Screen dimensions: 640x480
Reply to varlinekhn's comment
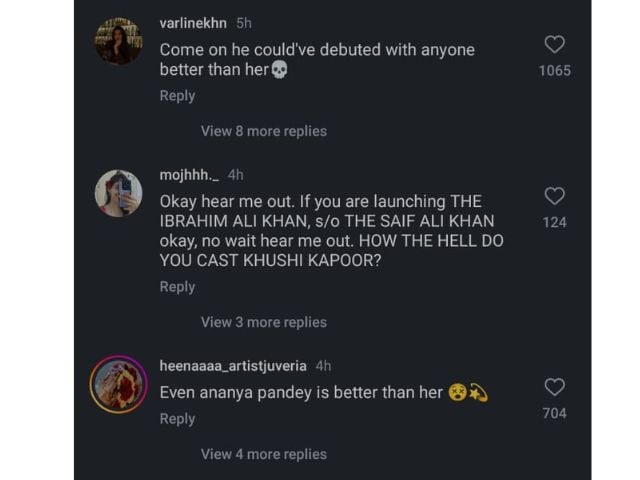177,96
